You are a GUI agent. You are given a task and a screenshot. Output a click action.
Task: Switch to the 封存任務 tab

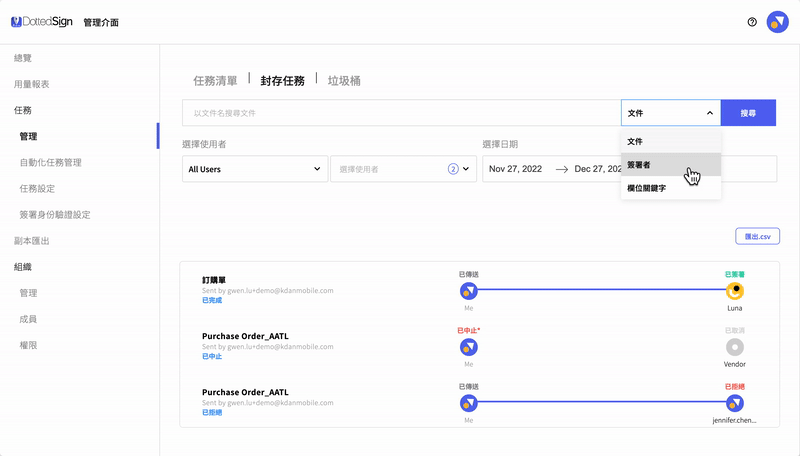click(282, 81)
